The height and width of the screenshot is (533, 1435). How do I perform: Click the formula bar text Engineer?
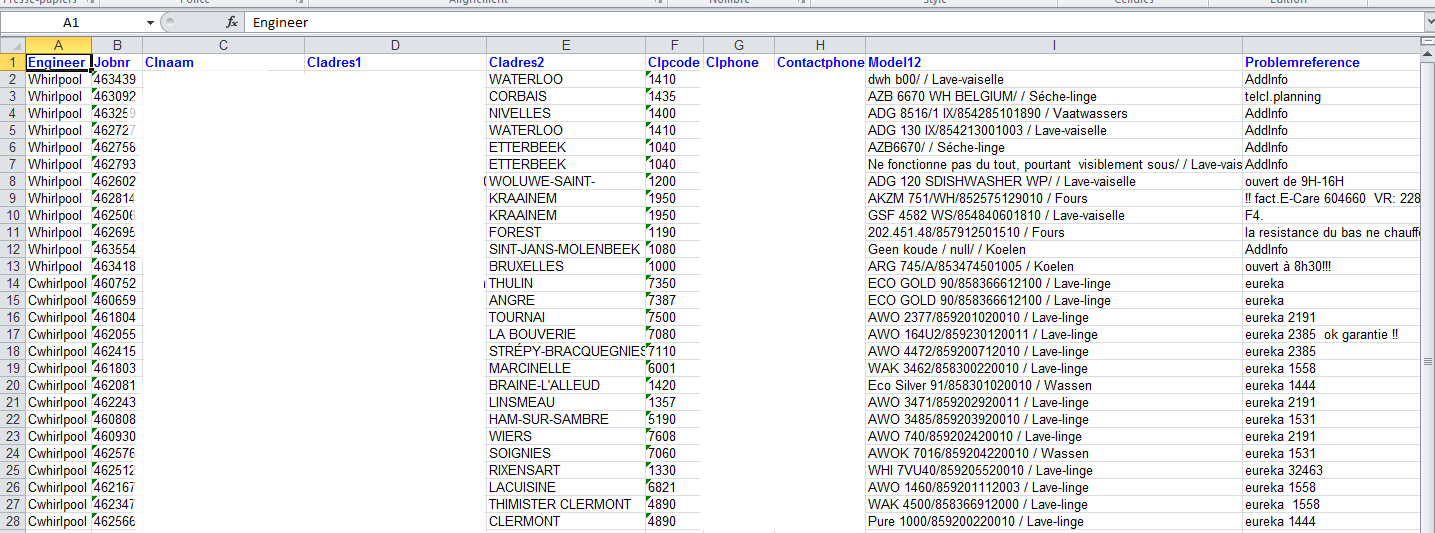pos(279,22)
